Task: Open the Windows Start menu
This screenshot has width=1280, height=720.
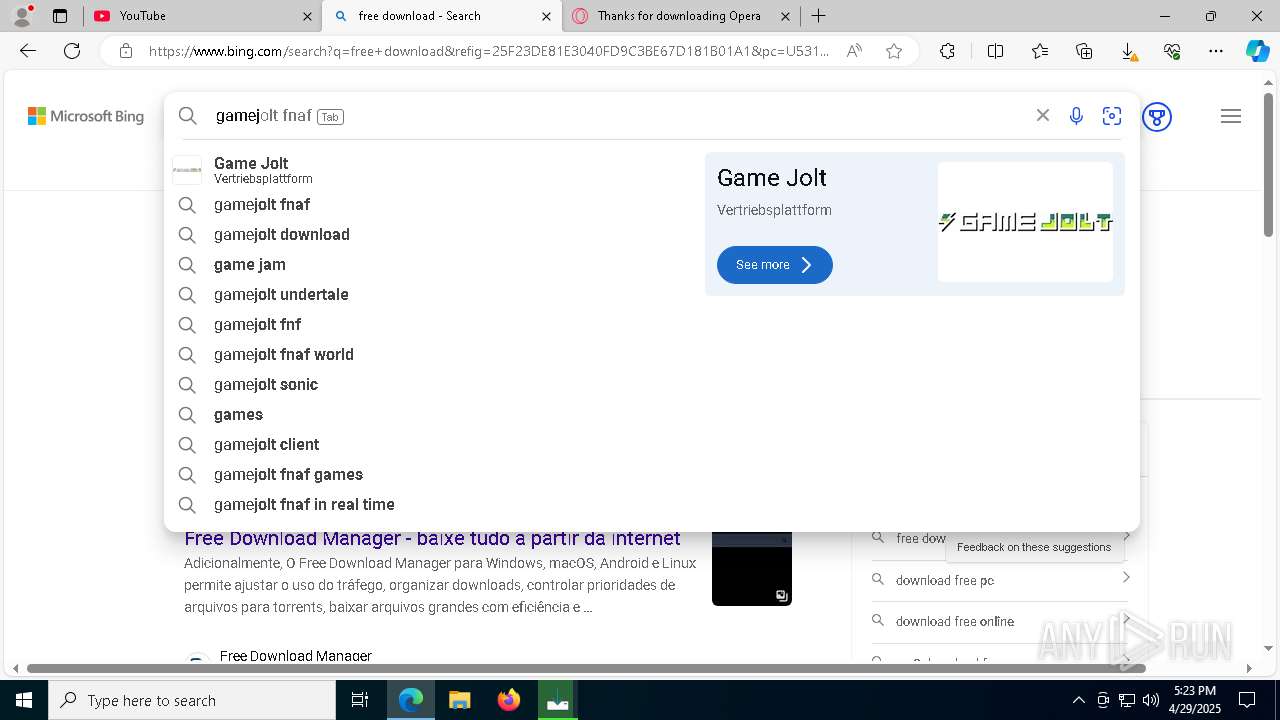Action: 24,700
